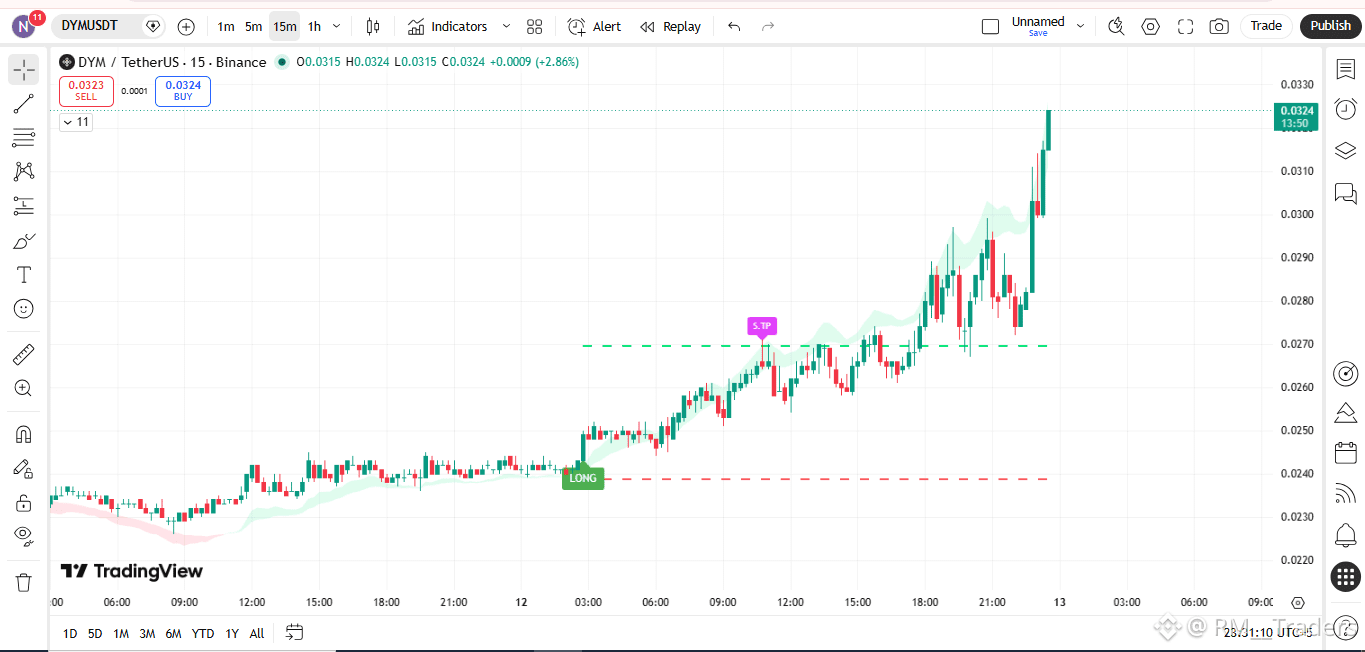Click the 0.0324 BUY button
Screen dimensions: 1365x652
[183, 90]
